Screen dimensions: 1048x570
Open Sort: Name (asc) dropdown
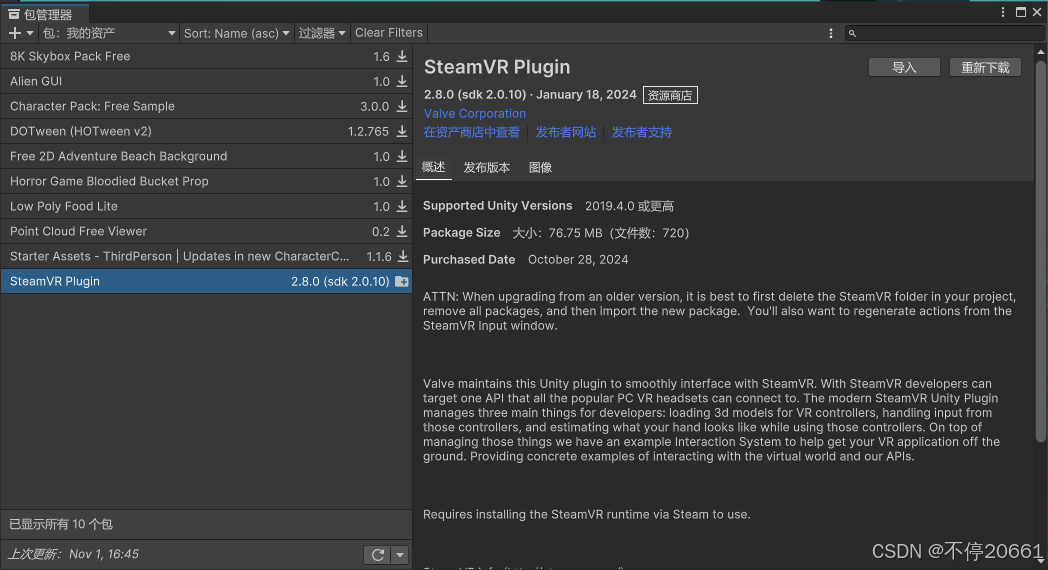(237, 33)
